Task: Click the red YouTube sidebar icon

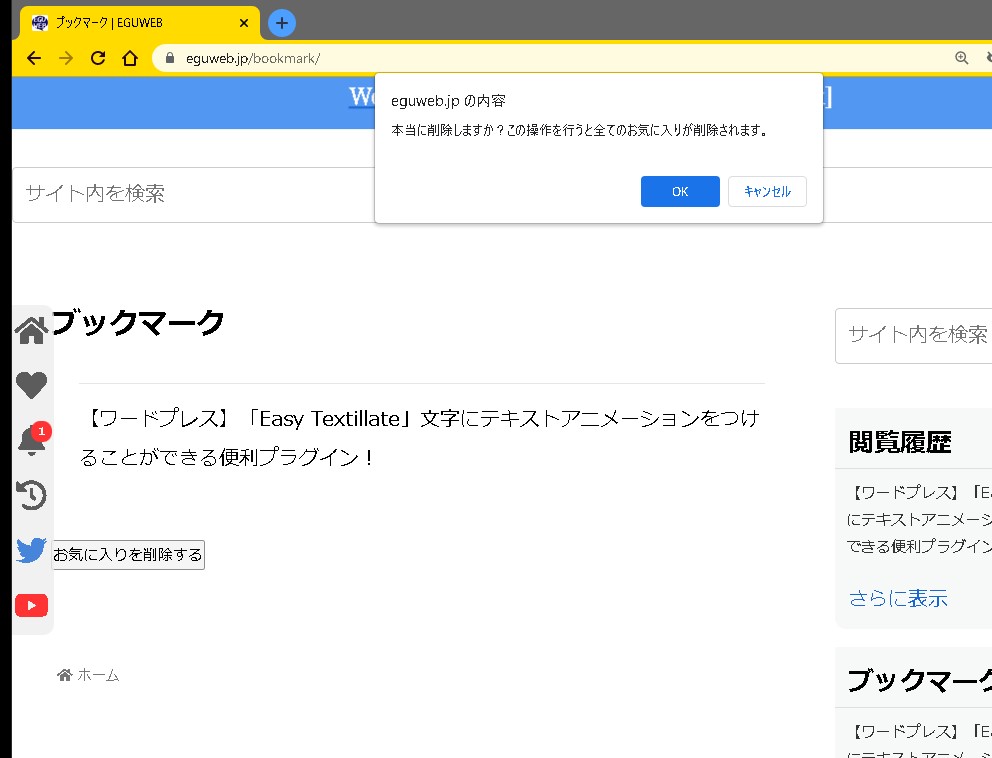Action: point(31,606)
